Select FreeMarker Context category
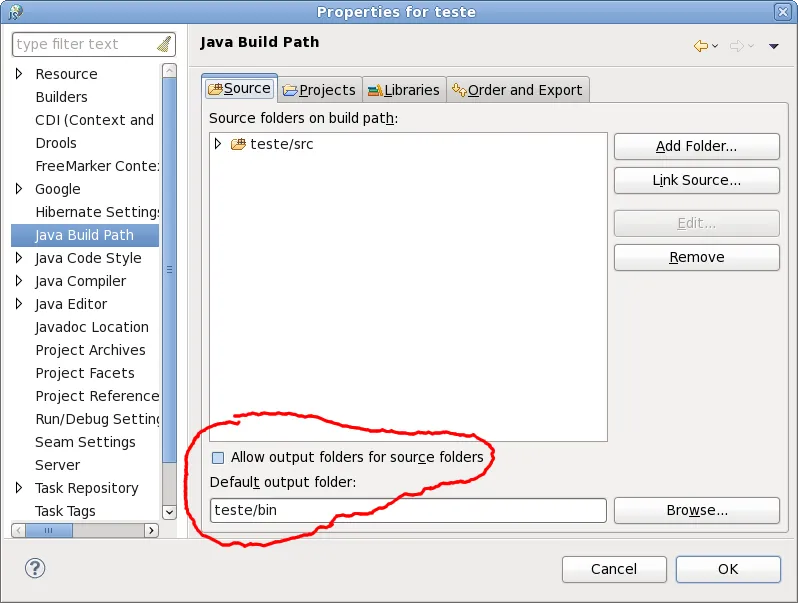 (97, 166)
